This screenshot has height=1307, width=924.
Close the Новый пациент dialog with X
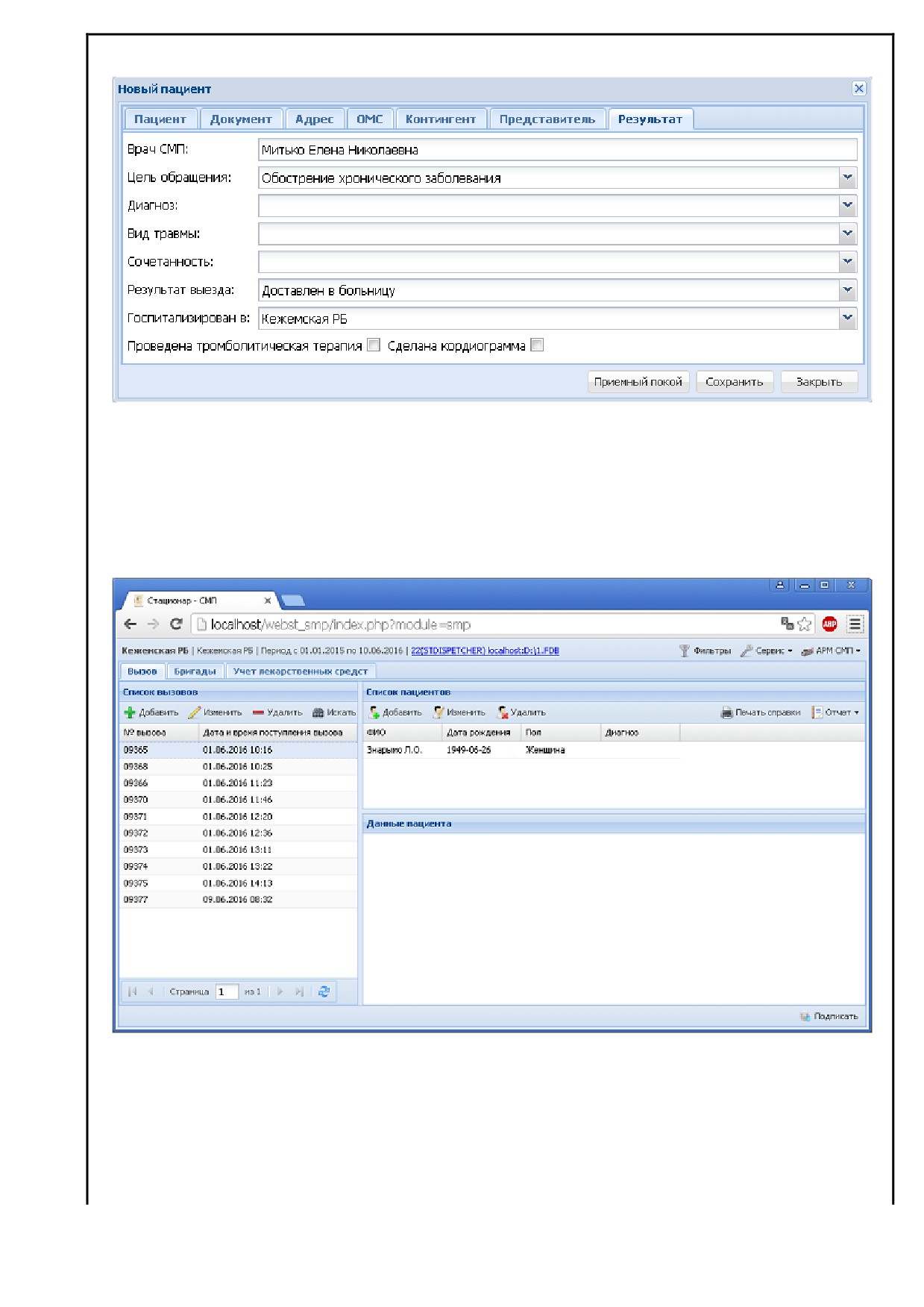tap(858, 89)
